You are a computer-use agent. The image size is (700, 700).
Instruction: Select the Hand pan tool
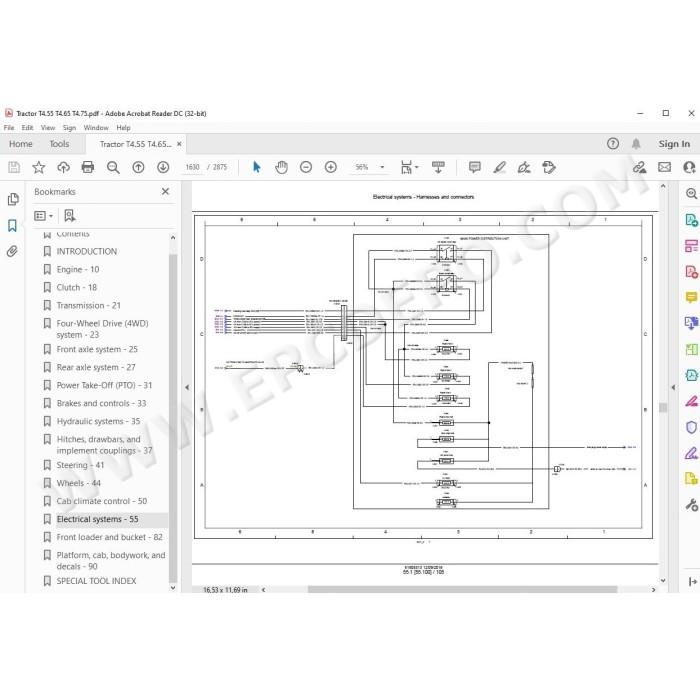[281, 167]
